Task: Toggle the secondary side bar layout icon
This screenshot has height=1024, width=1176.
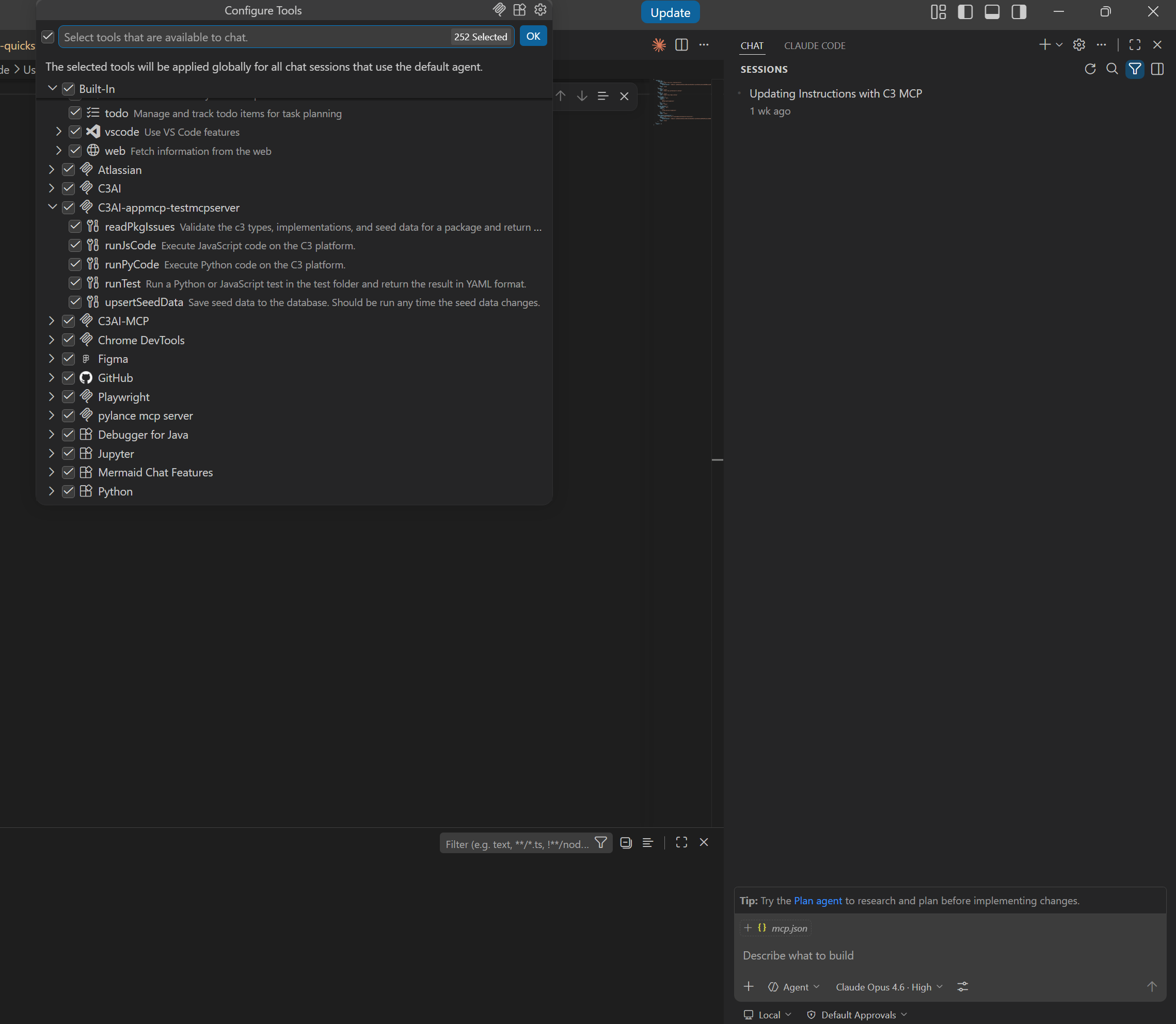Action: click(x=1019, y=12)
